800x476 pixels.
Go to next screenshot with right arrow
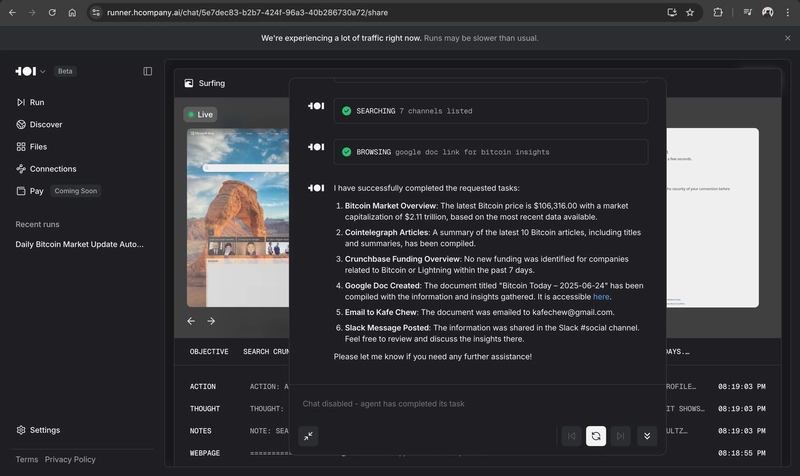(x=211, y=321)
